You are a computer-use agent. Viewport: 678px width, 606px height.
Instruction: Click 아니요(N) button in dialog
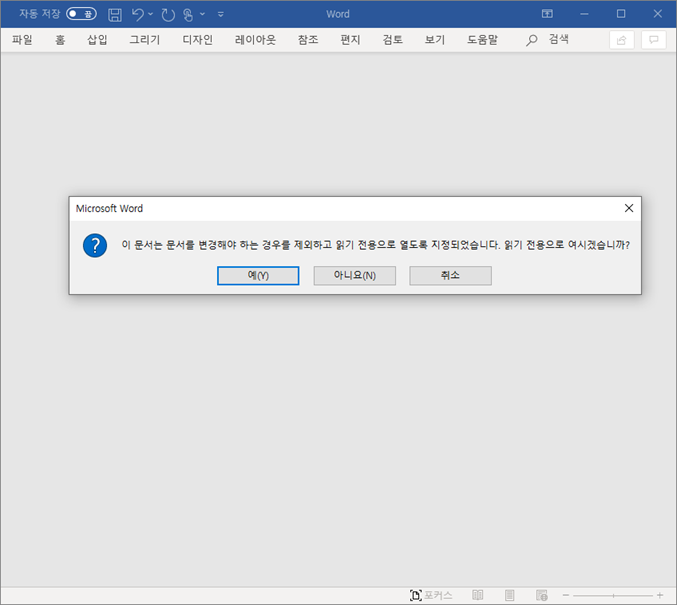coord(355,276)
